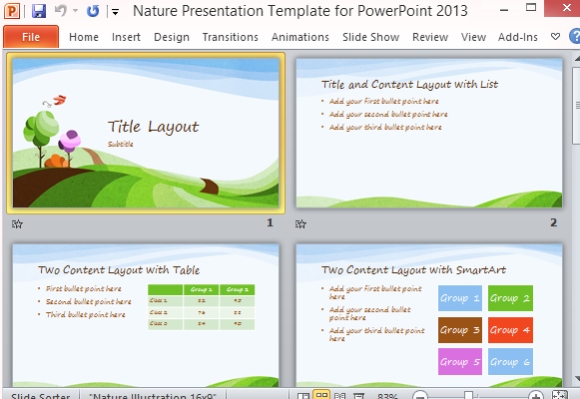Open the File tab

(31, 37)
